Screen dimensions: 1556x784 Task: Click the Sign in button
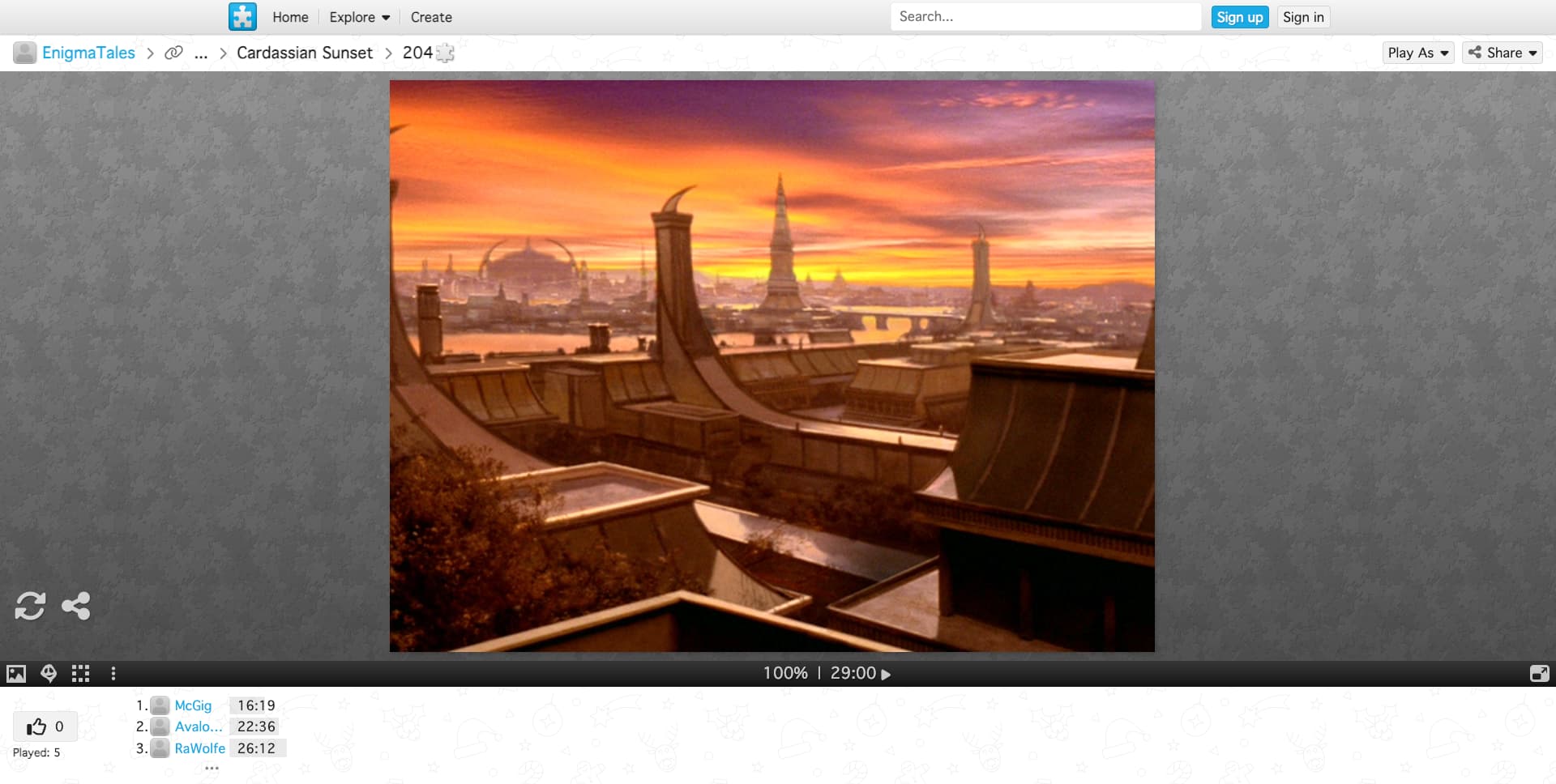point(1303,17)
